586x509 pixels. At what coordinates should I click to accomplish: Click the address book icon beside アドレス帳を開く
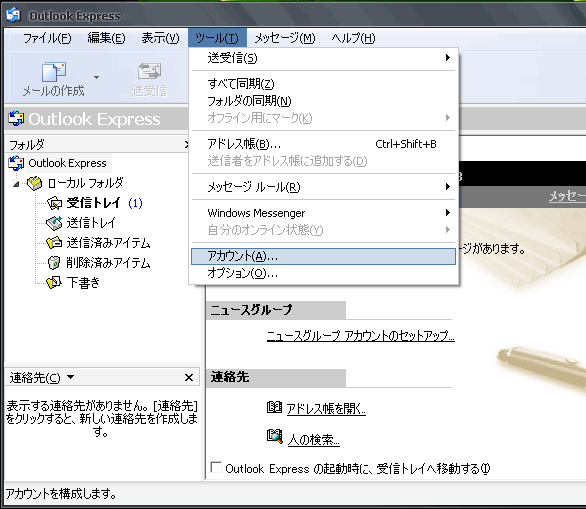[274, 407]
